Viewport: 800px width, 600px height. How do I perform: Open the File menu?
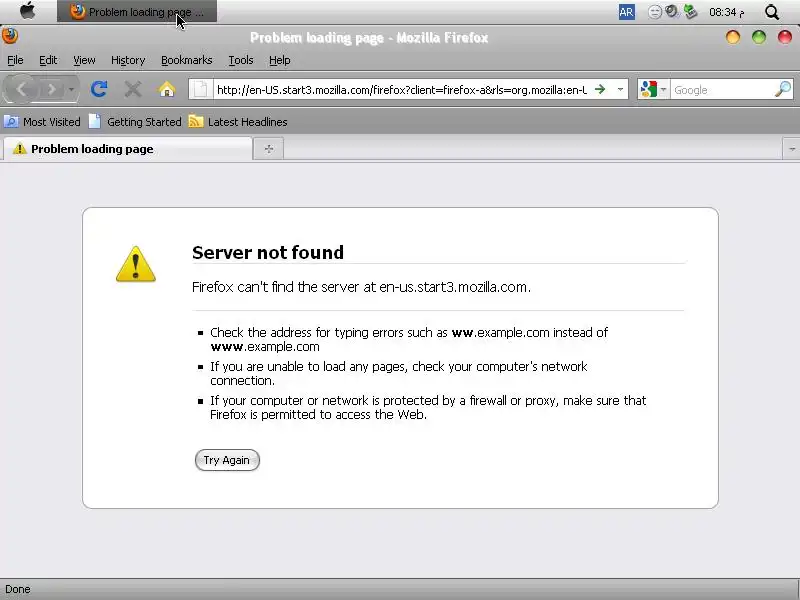point(15,60)
